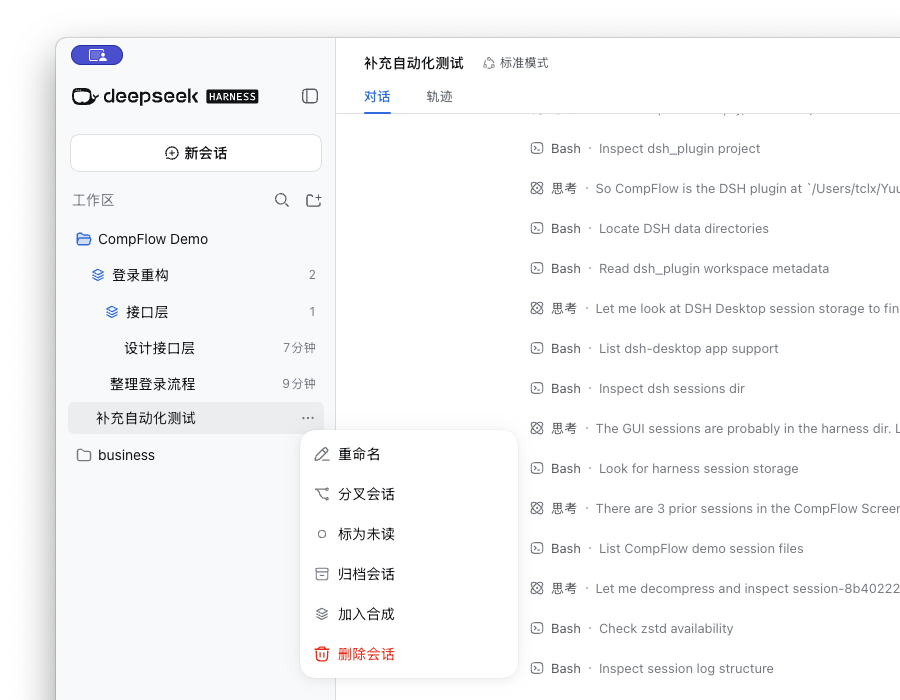The image size is (900, 700).
Task: Open workspace search magnifier icon
Action: click(281, 200)
